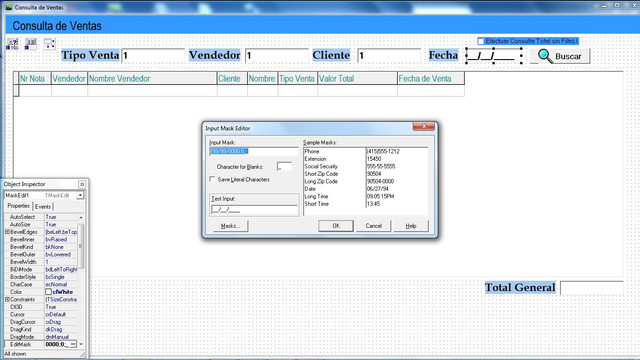Select the AutoSize property row
640x360 pixels.
click(41, 224)
